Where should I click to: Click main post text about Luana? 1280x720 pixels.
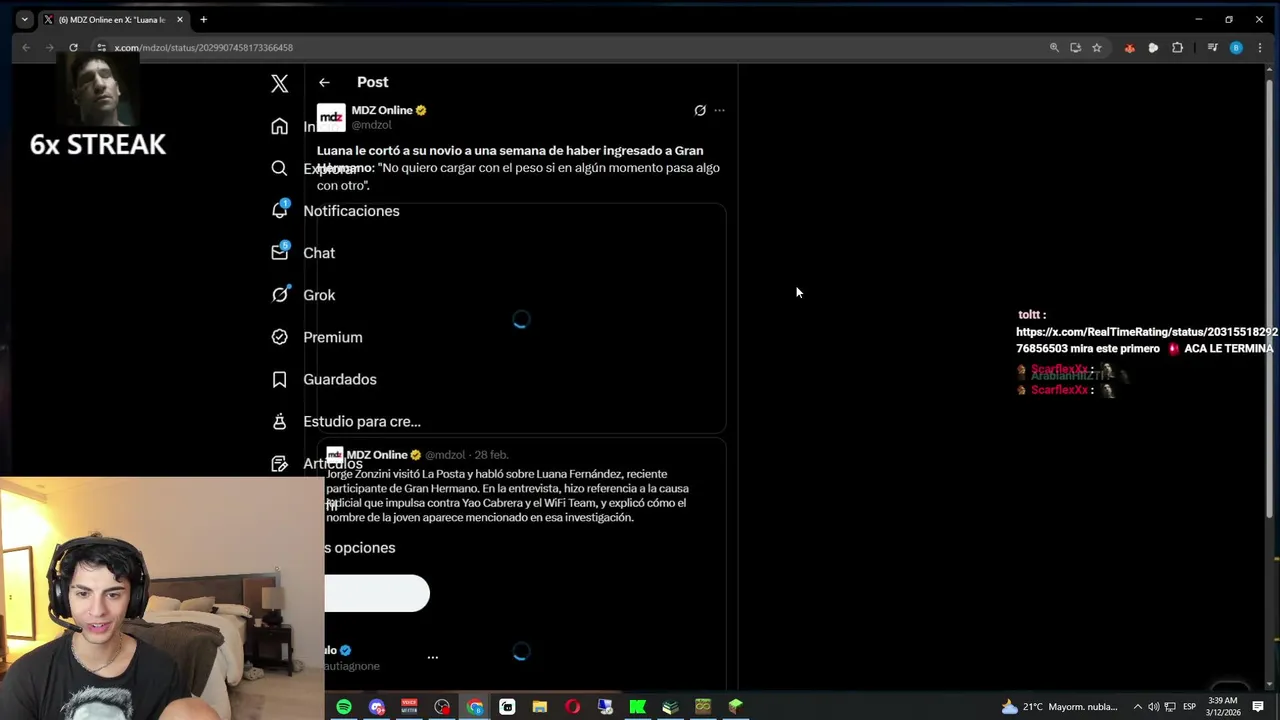[x=518, y=168]
